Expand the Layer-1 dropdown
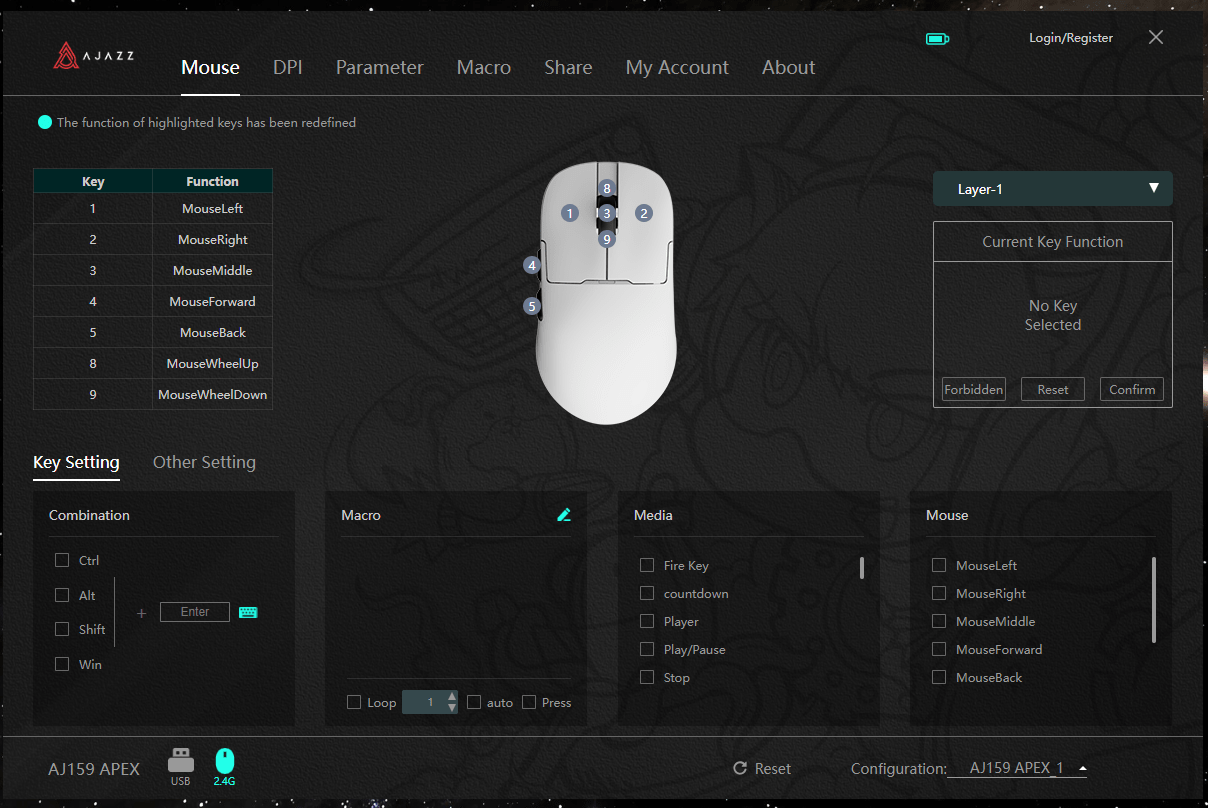Viewport: 1208px width, 808px height. coord(1052,188)
